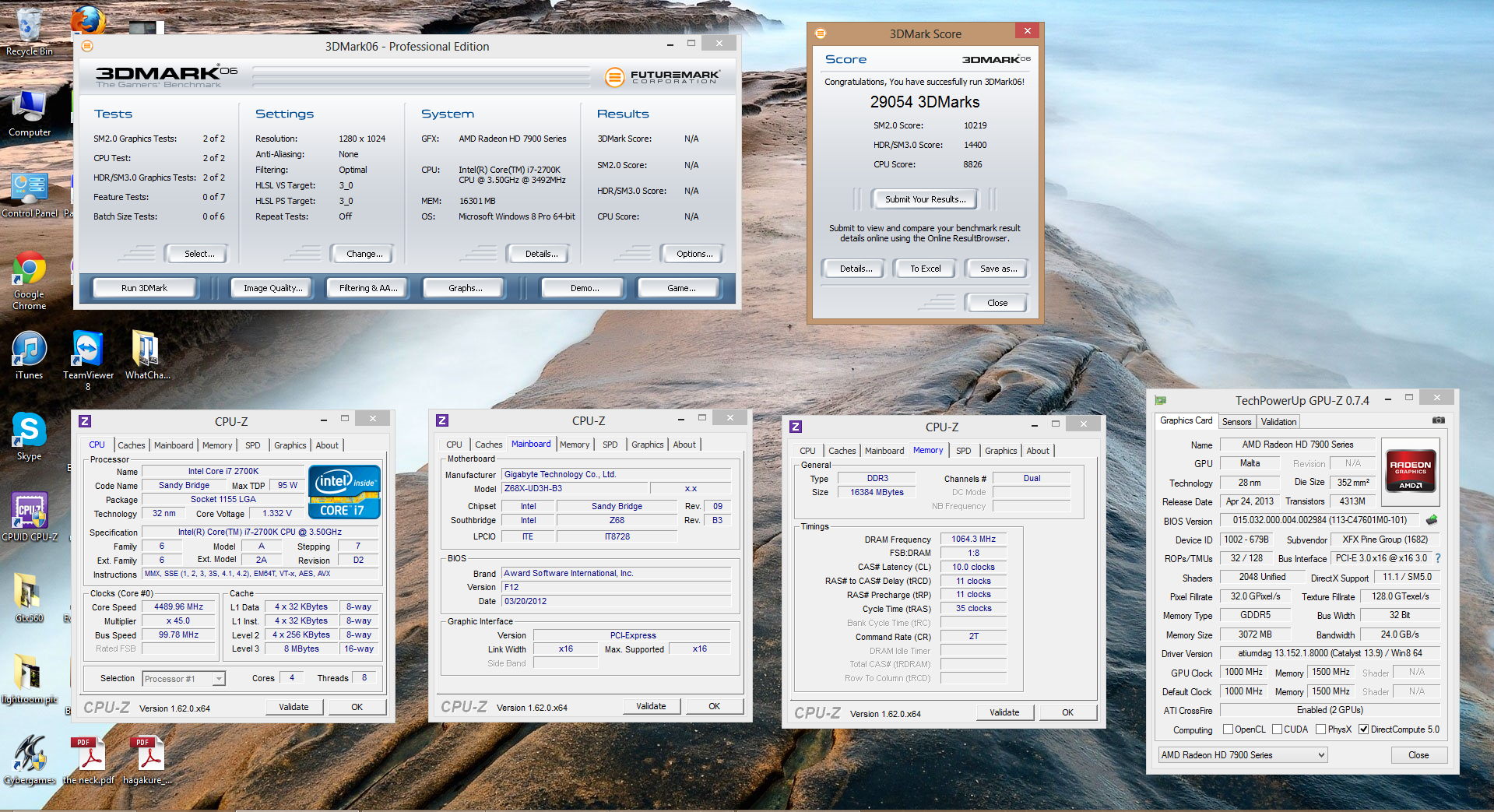The image size is (1494, 812).
Task: Start the Demo... in 3DMark06
Action: [585, 288]
